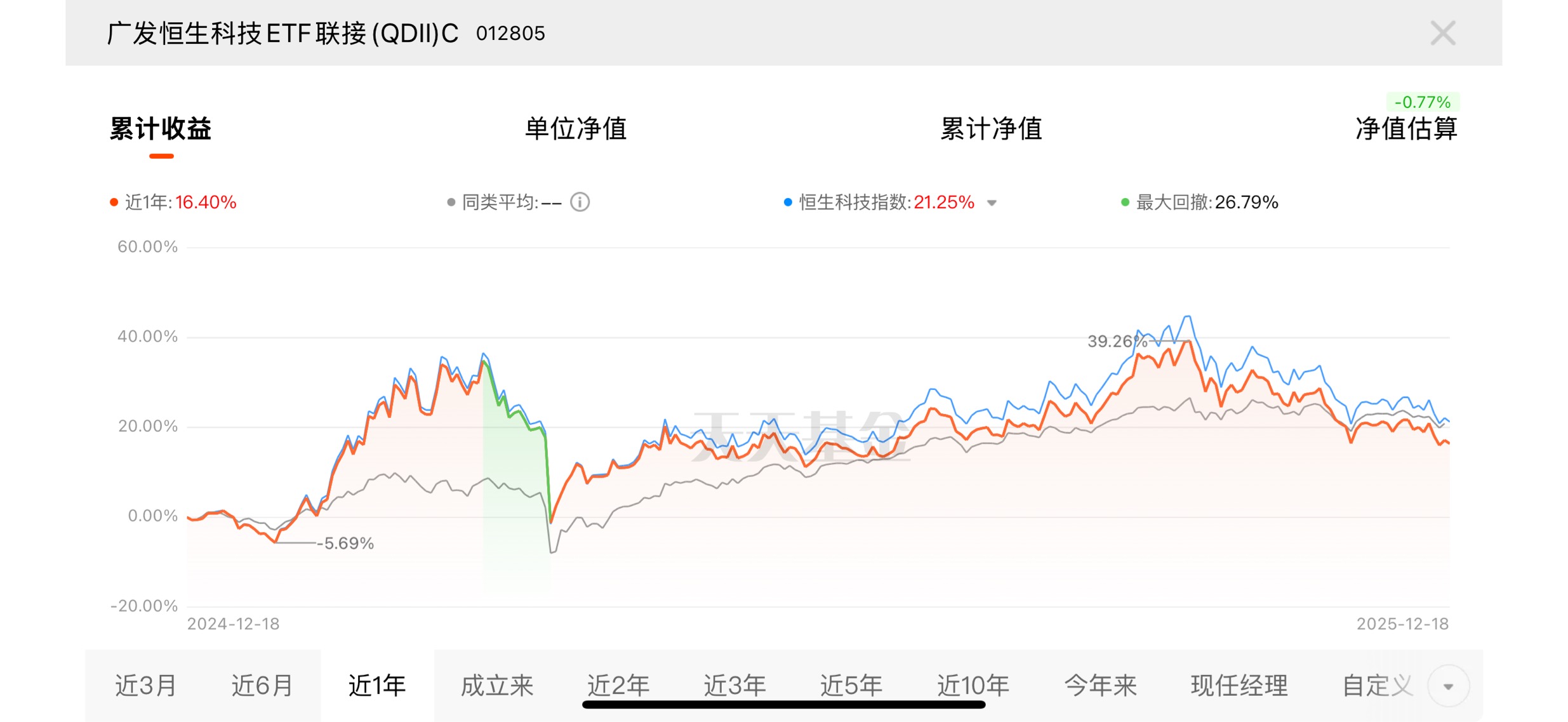Open the 净值估算 tab

(1406, 129)
